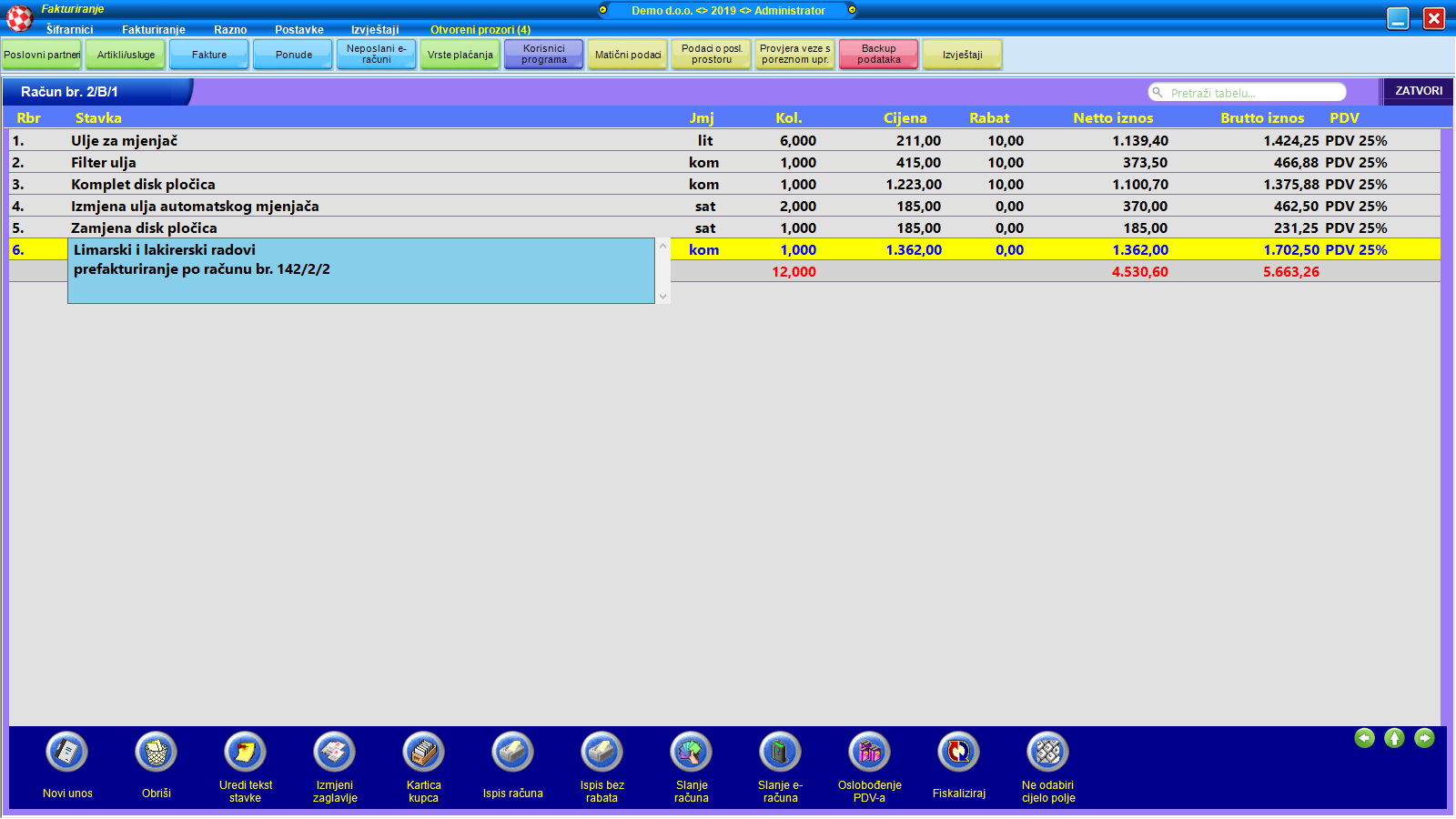Click the green up arrow

1394,738
